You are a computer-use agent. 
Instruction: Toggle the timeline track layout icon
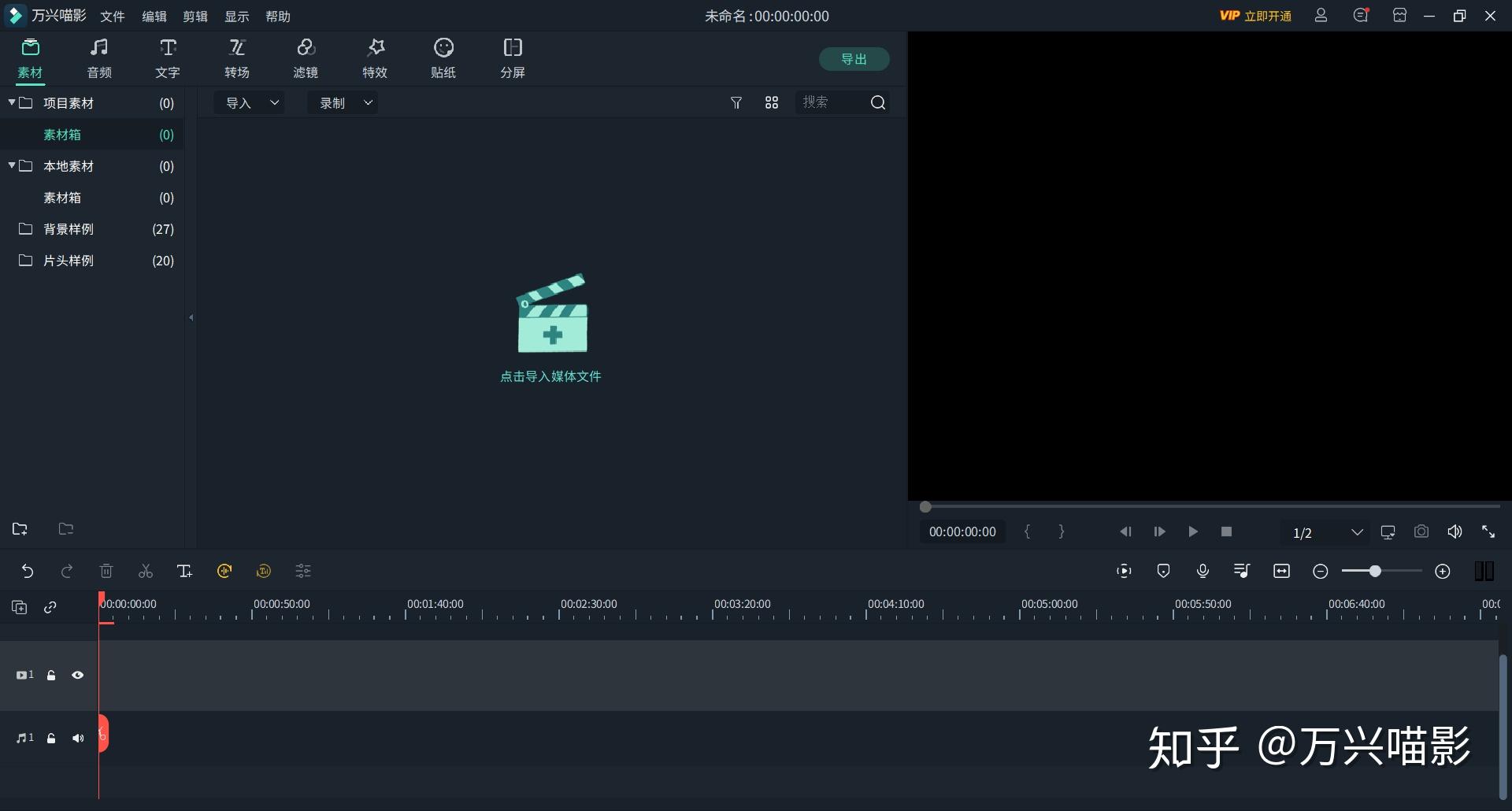(x=1484, y=571)
